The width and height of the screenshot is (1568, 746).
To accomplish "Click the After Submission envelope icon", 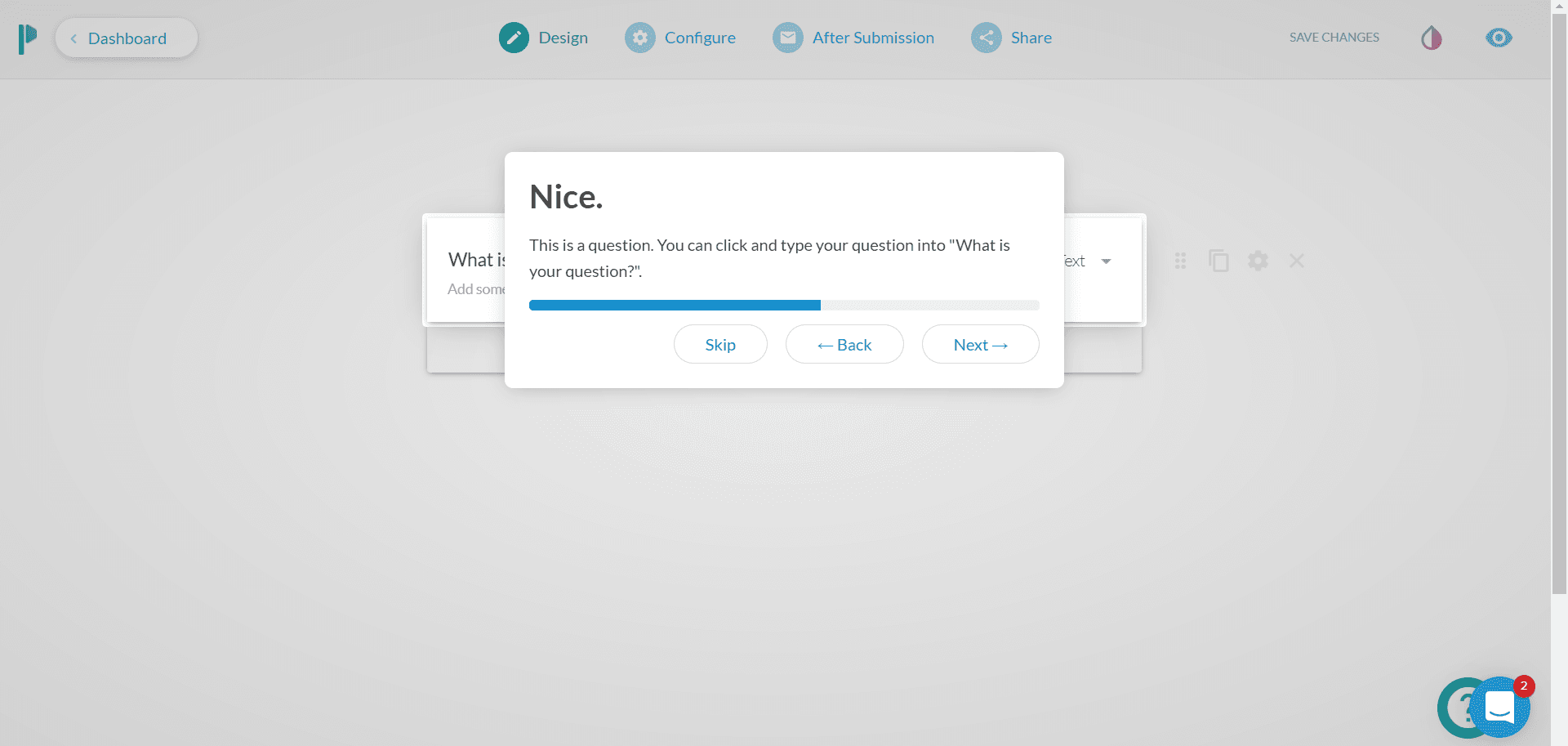I will tap(788, 38).
